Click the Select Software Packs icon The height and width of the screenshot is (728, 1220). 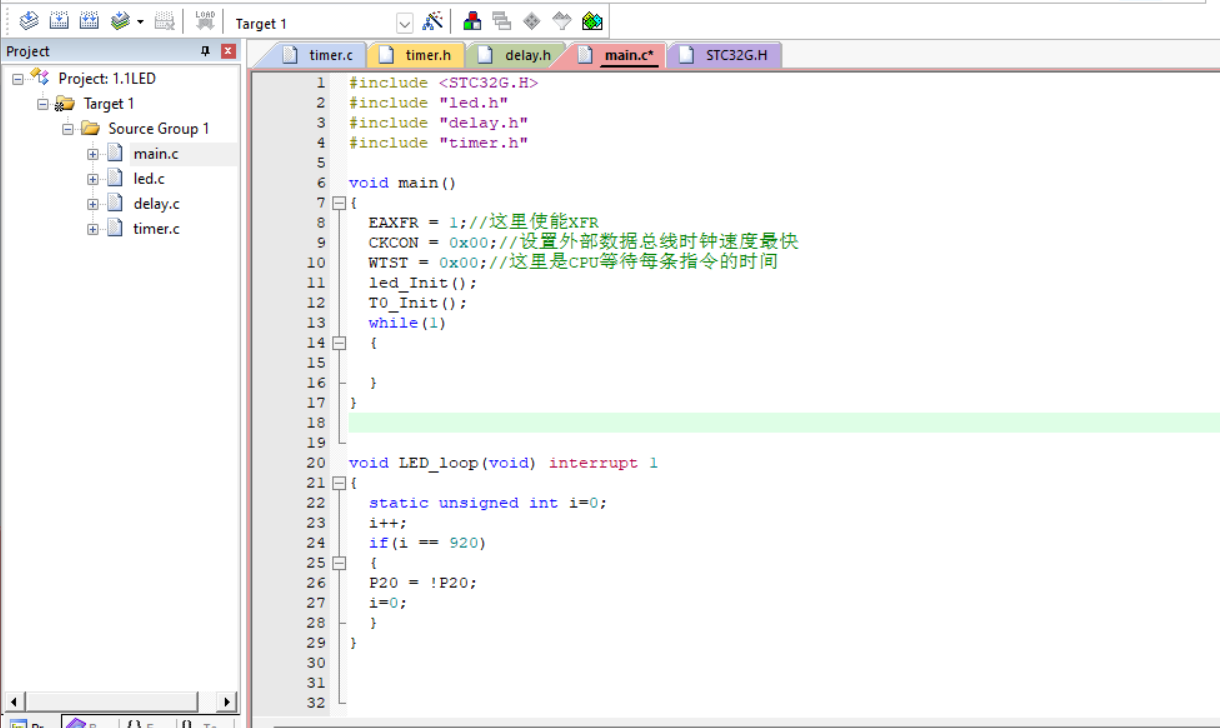click(562, 21)
